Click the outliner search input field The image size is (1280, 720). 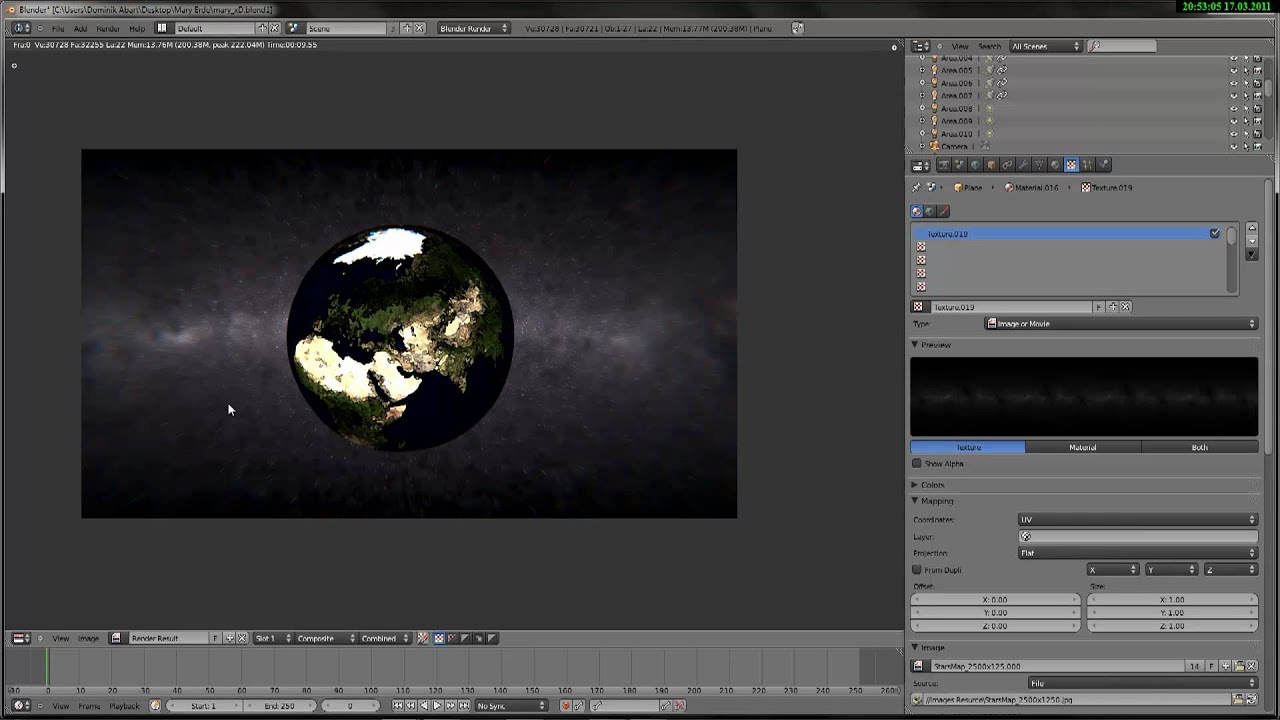pos(1123,46)
